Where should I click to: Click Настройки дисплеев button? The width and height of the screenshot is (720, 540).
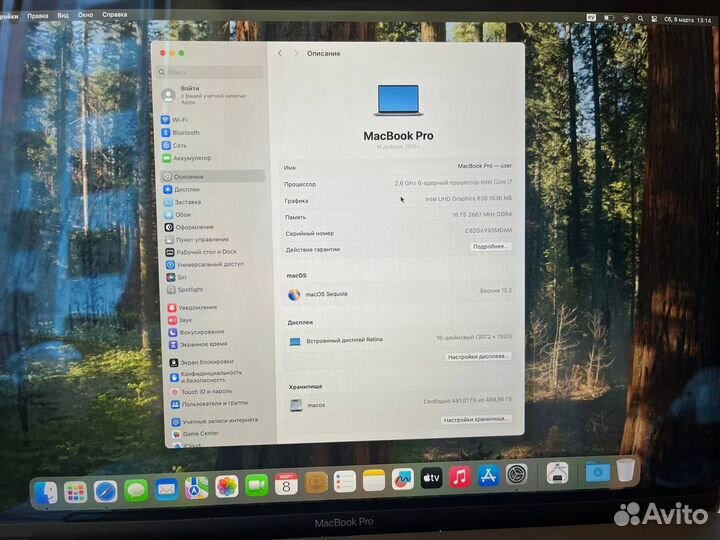coord(478,356)
